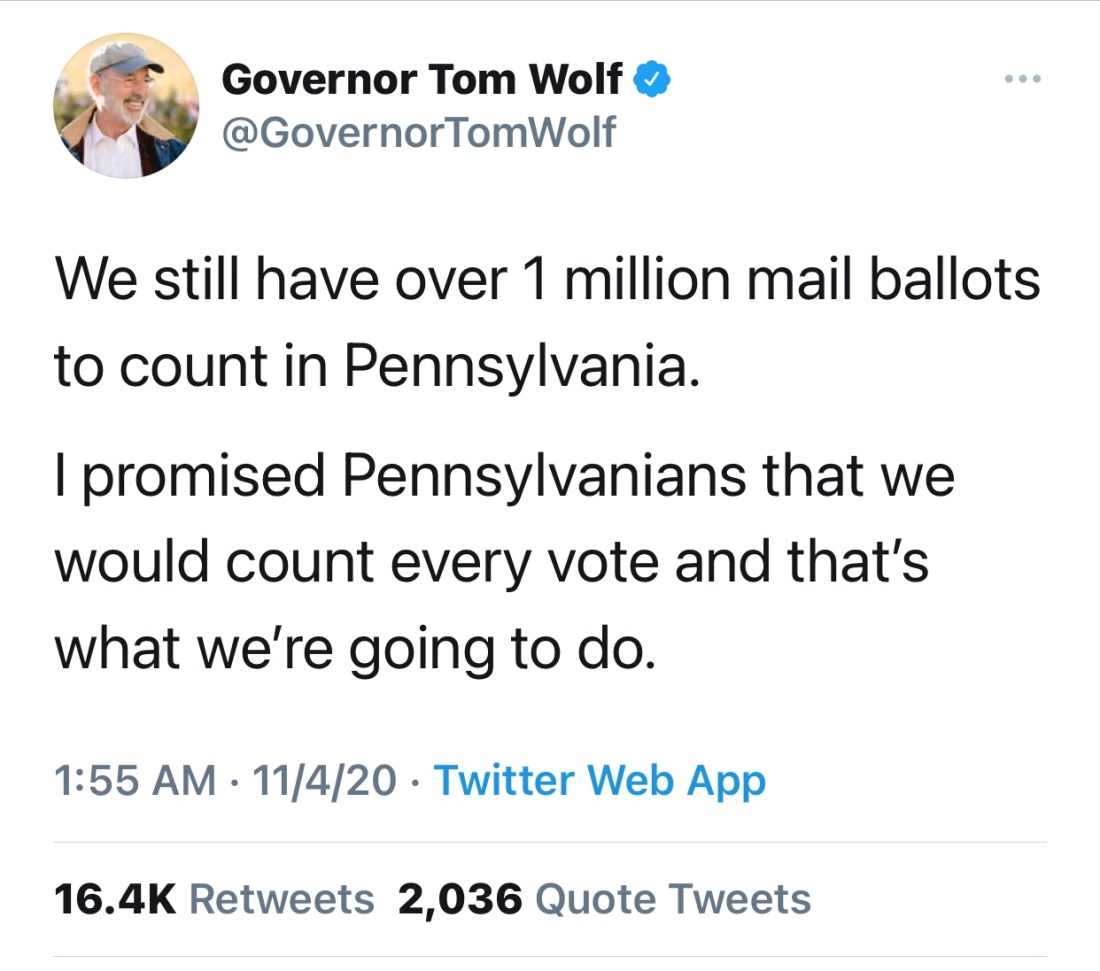1100x971 pixels.
Task: Click the final line 'what we're going to do.'
Action: tap(356, 650)
